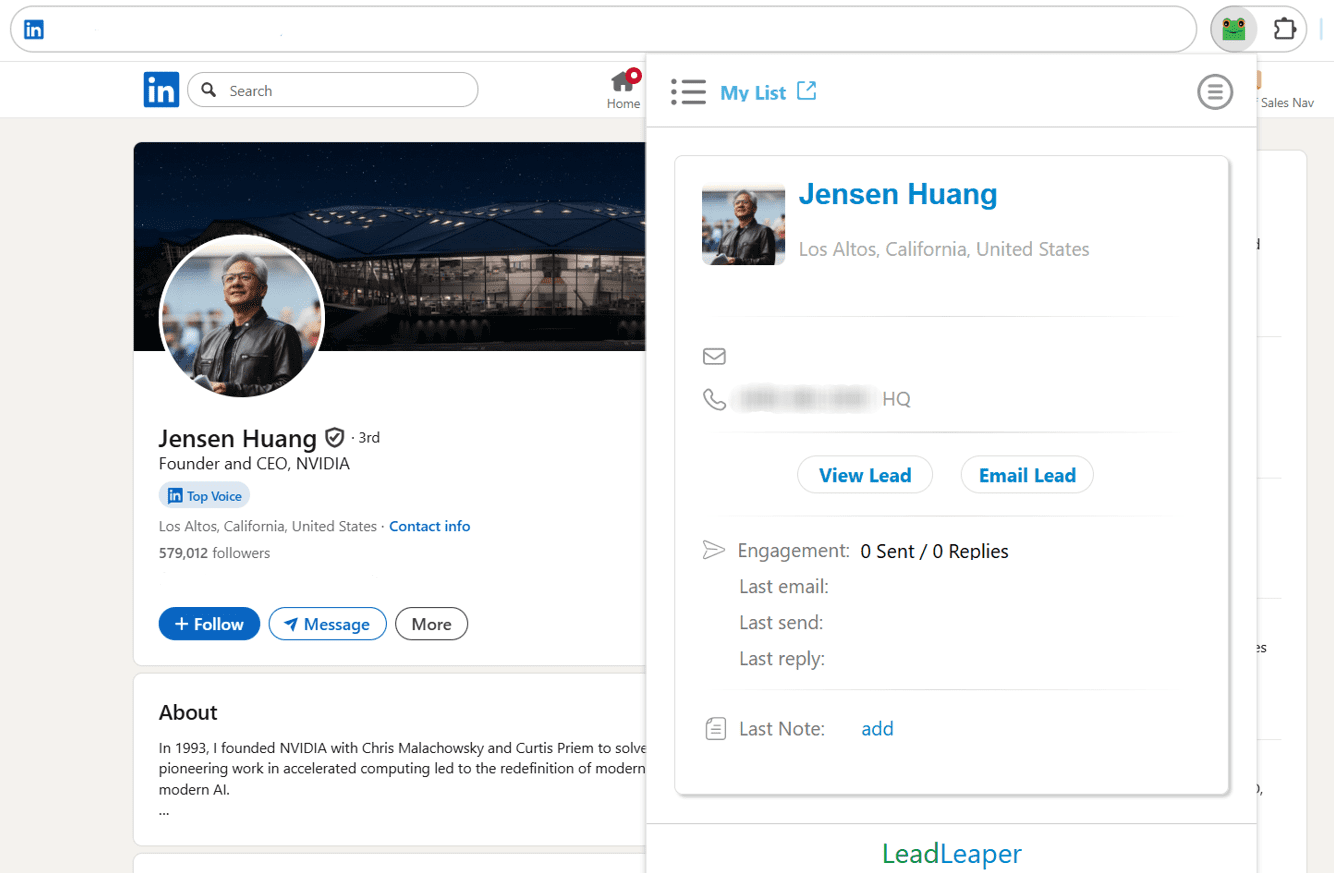Click the phone handset icon
1334x873 pixels.
714,400
